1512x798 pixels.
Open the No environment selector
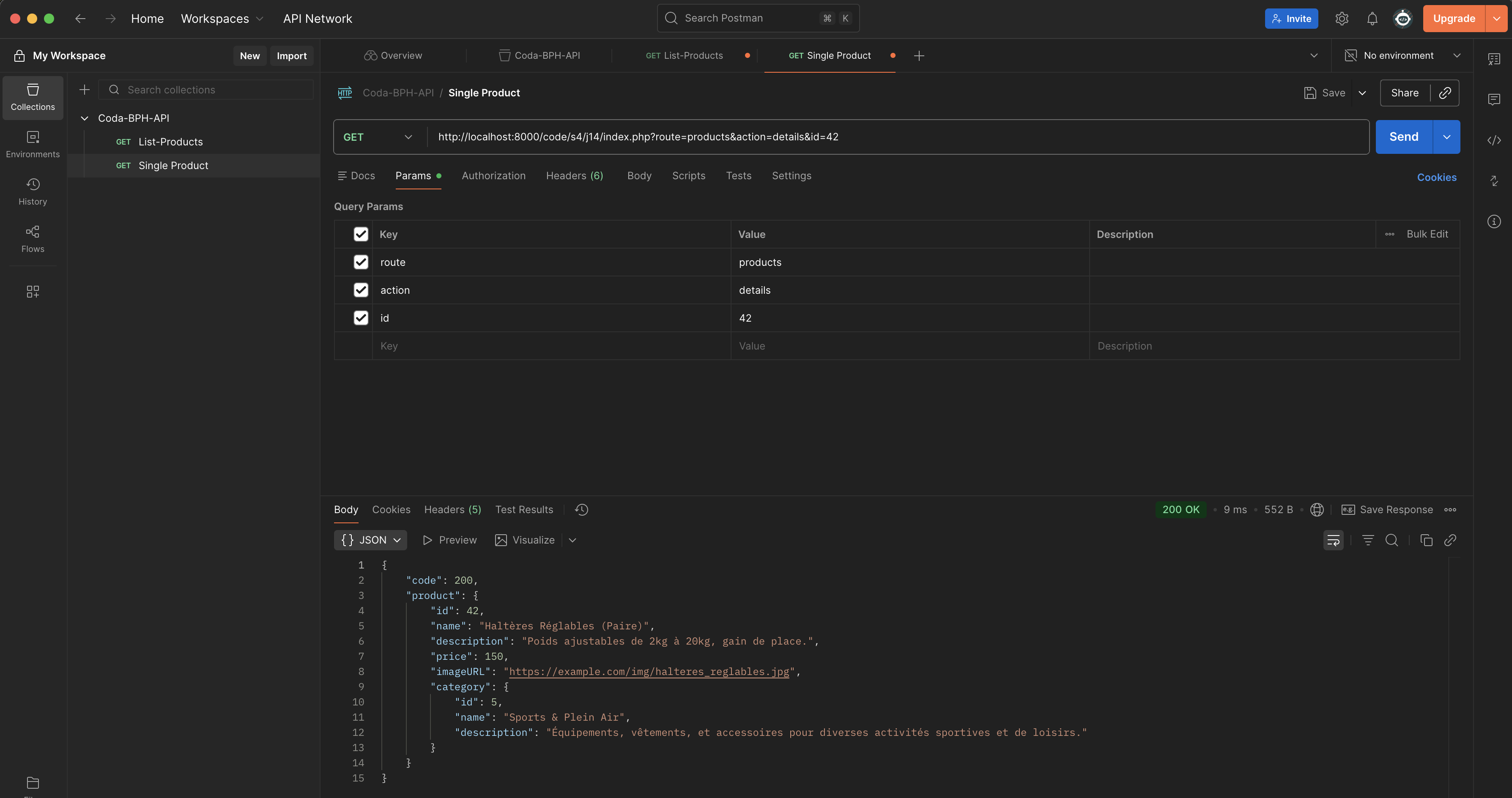[1403, 55]
